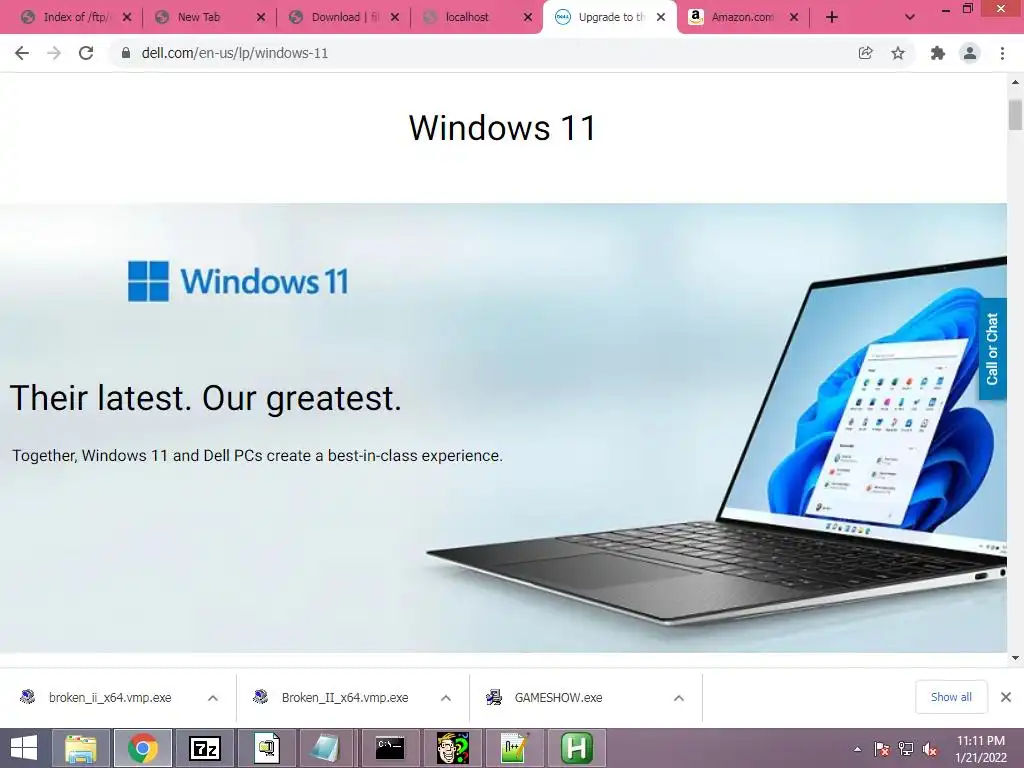Image resolution: width=1024 pixels, height=768 pixels.
Task: Open the Extensions puzzle icon
Action: pos(938,53)
